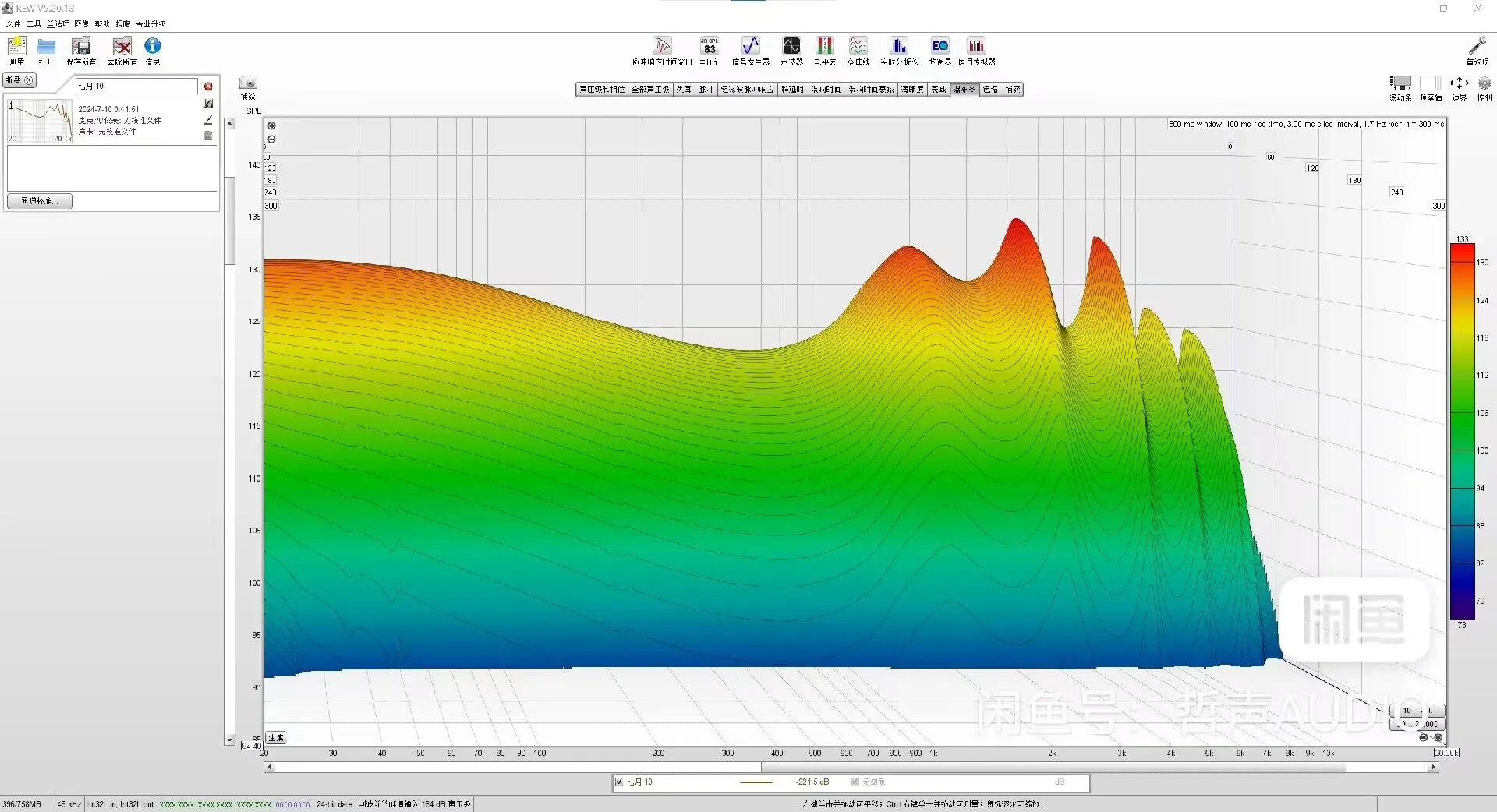This screenshot has width=1497, height=812.
Task: Open the signal Generator icon
Action: (x=750, y=46)
